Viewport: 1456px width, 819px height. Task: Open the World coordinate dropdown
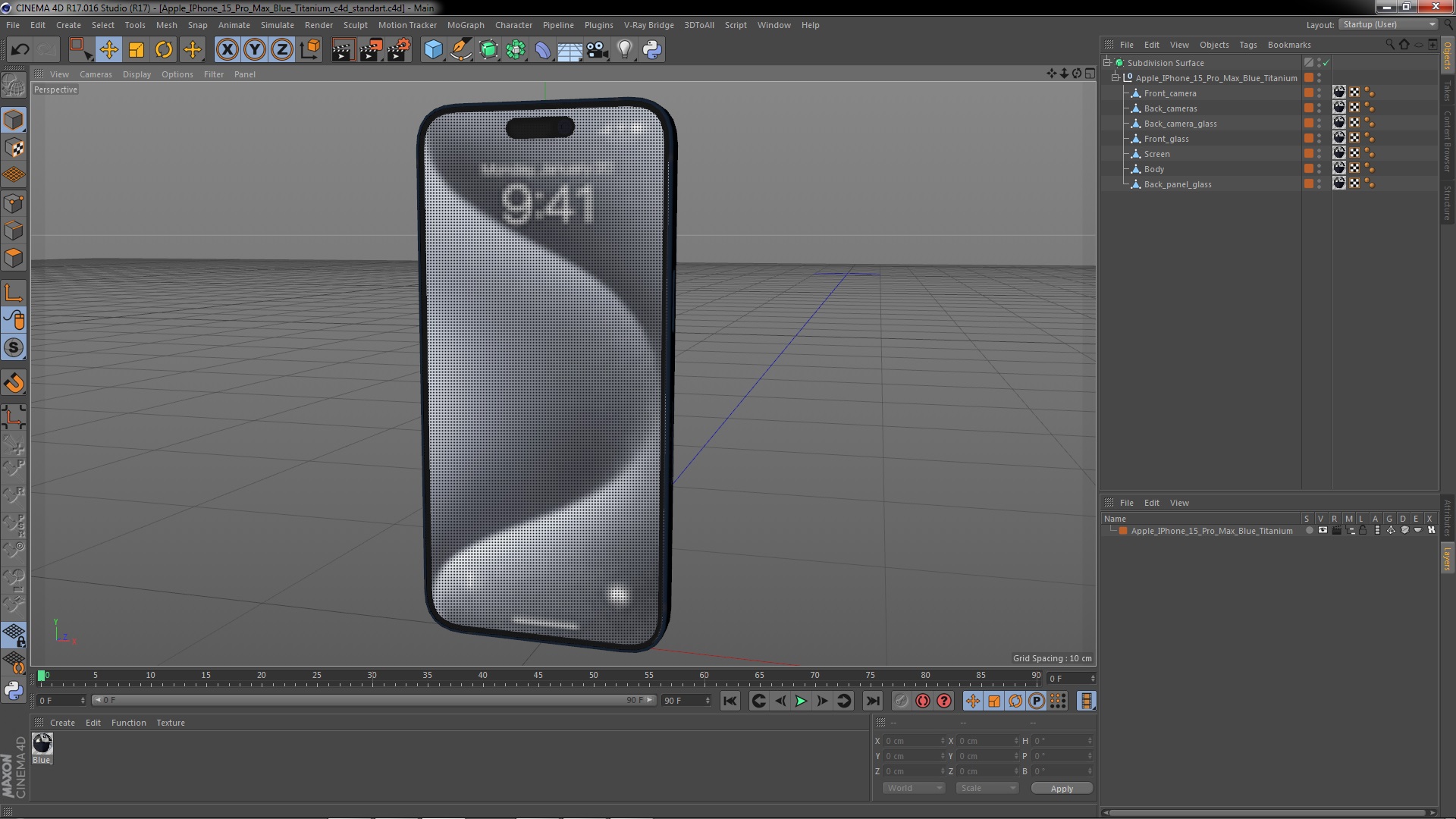914,788
